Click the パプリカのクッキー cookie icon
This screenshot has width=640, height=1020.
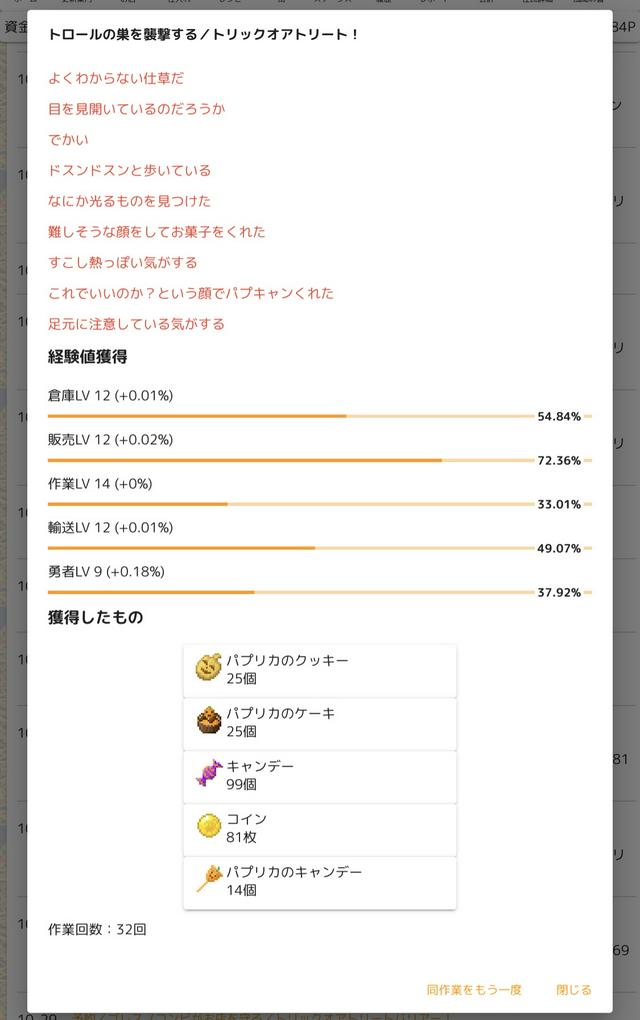(208, 668)
